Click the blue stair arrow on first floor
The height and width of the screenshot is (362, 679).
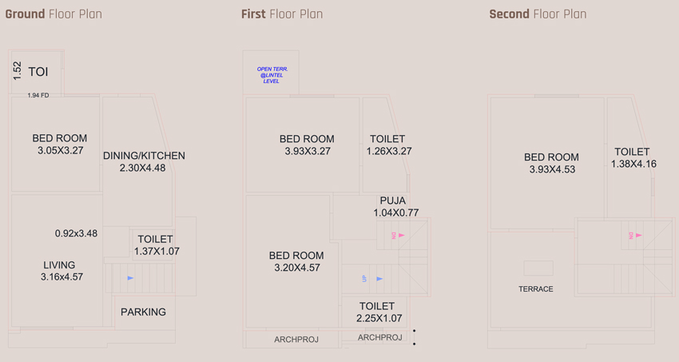point(379,279)
